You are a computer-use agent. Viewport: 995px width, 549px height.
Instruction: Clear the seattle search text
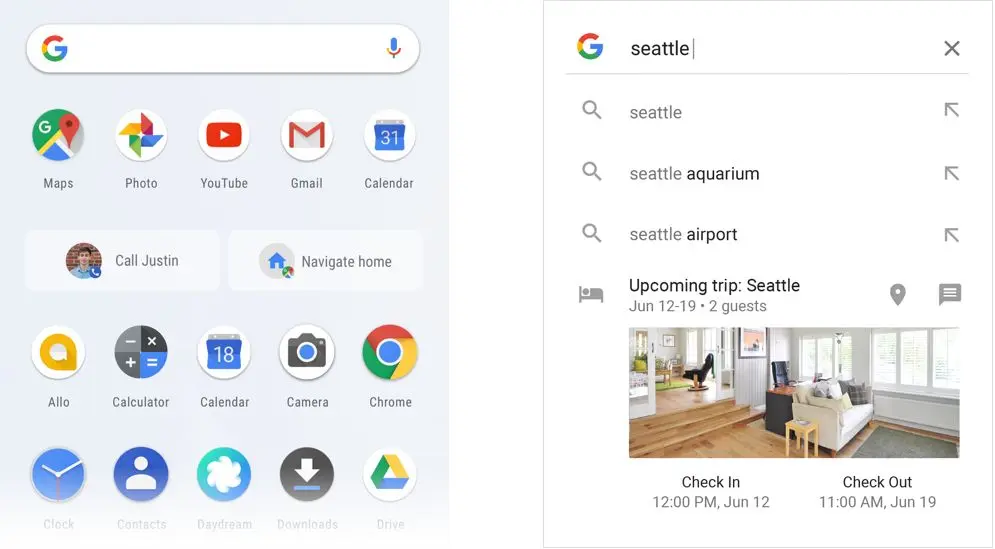coord(951,48)
